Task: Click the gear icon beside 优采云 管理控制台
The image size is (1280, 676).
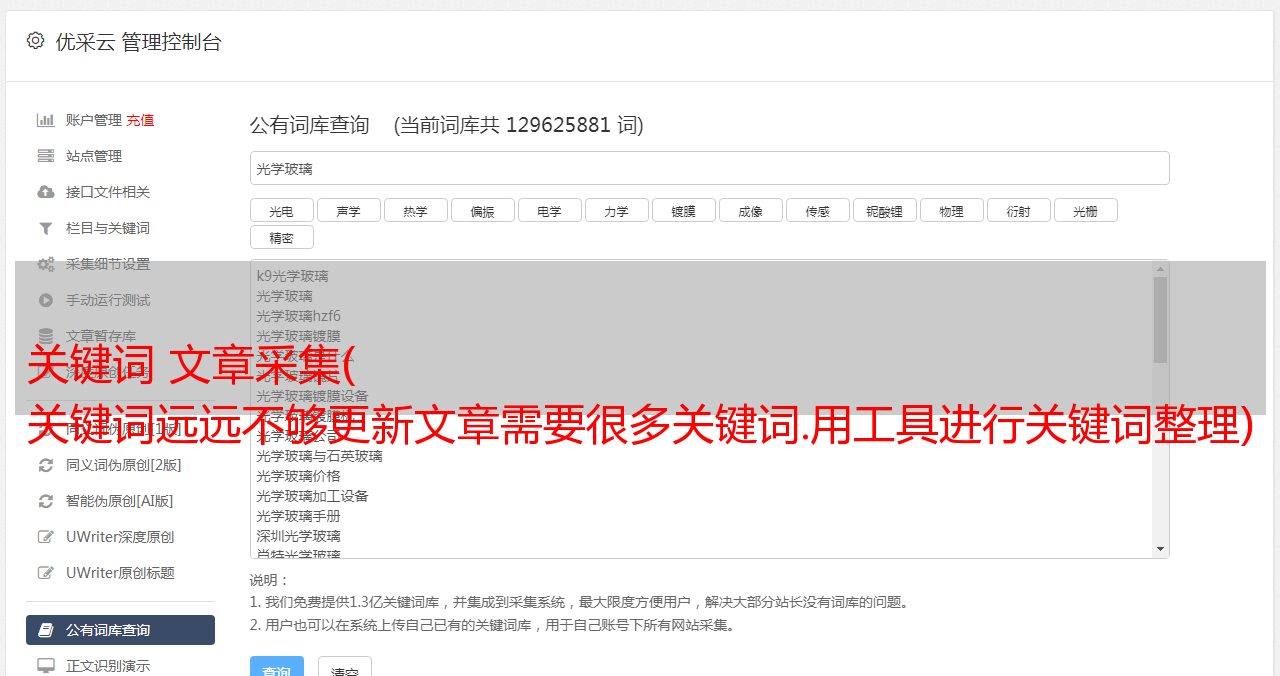Action: tap(36, 41)
